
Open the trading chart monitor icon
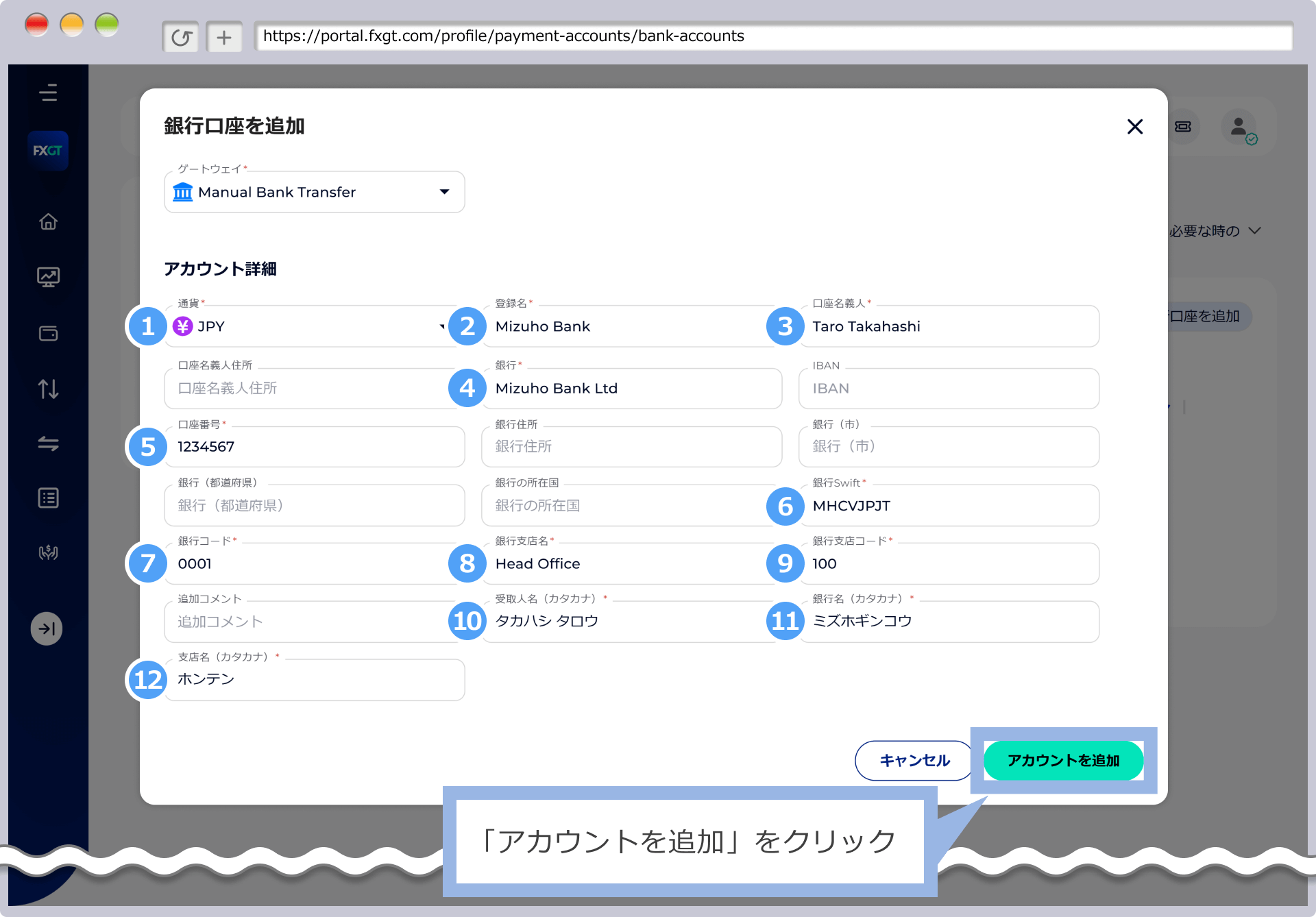pyautogui.click(x=48, y=277)
